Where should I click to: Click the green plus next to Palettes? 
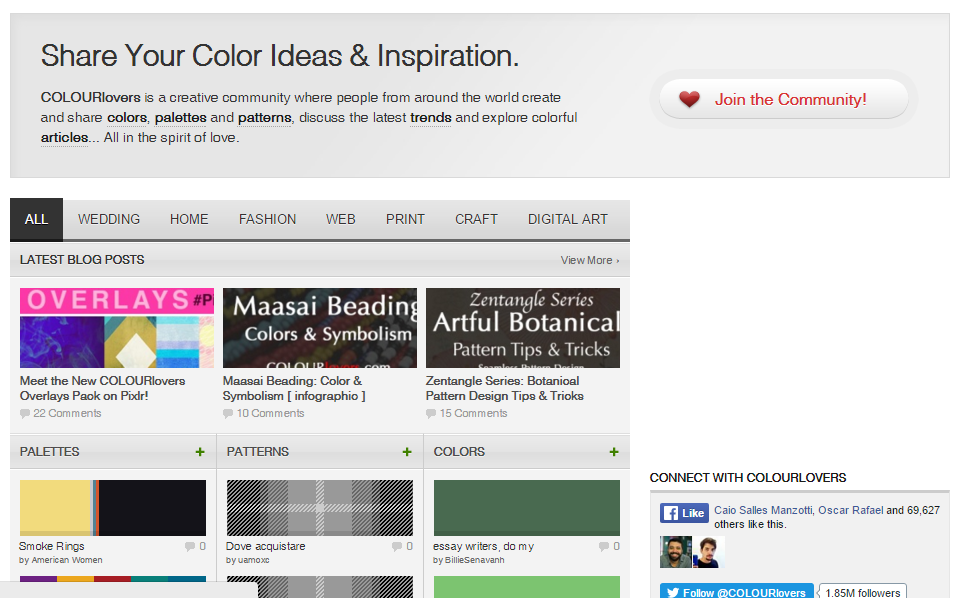coord(200,452)
